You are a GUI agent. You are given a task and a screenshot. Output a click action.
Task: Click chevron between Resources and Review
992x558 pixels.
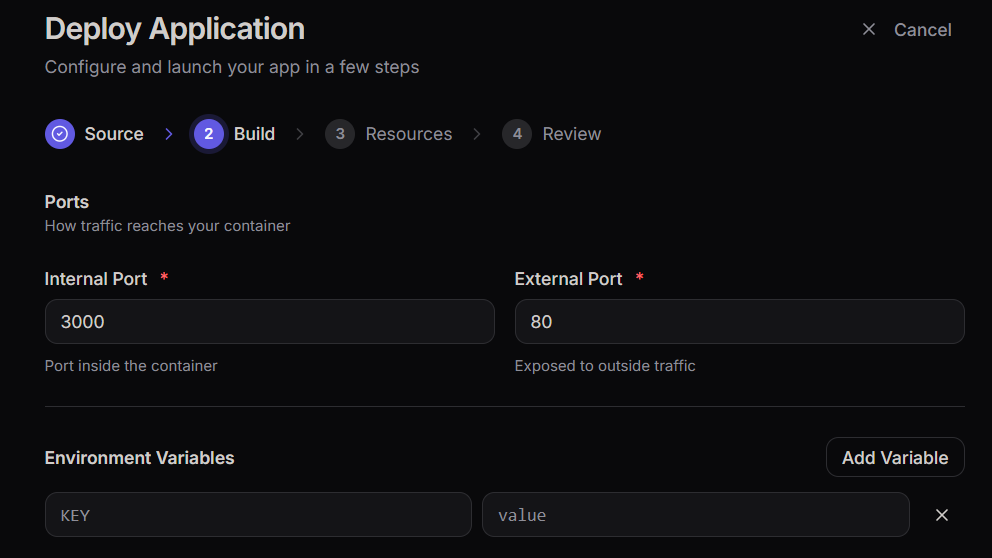477,134
